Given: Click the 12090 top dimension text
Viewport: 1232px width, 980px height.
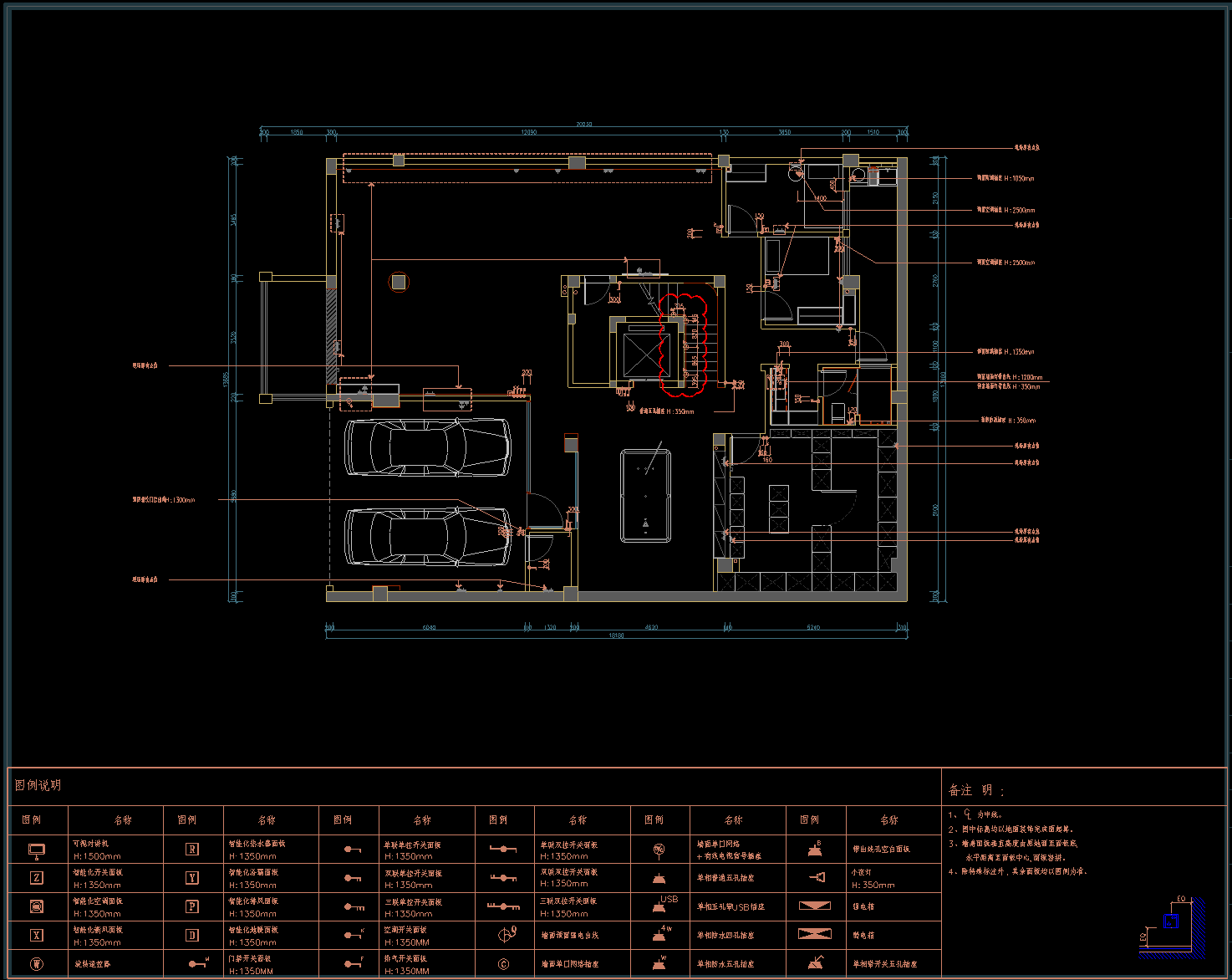Looking at the screenshot, I should (x=528, y=132).
